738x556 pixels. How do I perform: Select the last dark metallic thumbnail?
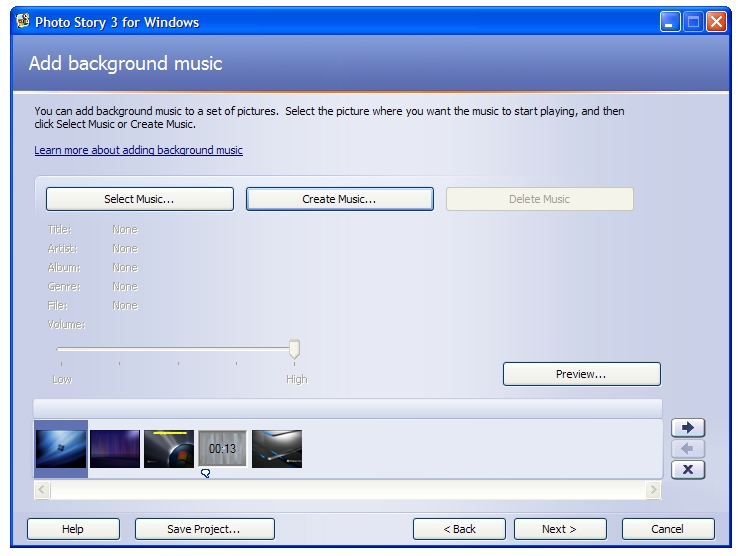[277, 449]
